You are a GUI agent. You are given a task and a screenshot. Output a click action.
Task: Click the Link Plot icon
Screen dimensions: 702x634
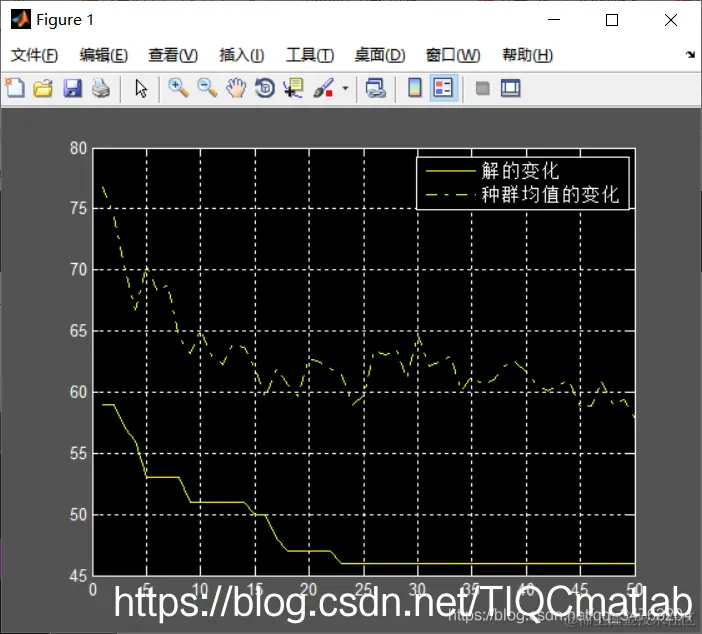click(x=376, y=88)
